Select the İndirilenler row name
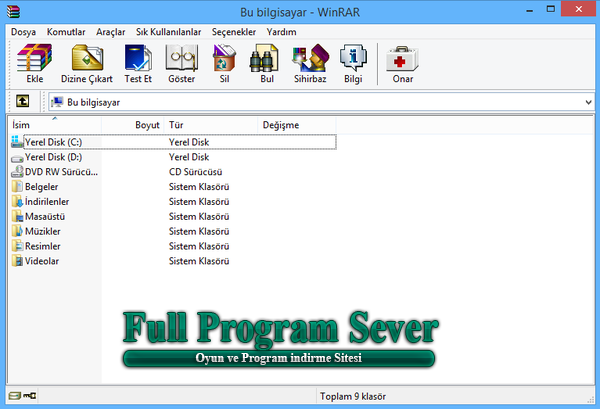Image resolution: width=600 pixels, height=409 pixels. pos(47,202)
